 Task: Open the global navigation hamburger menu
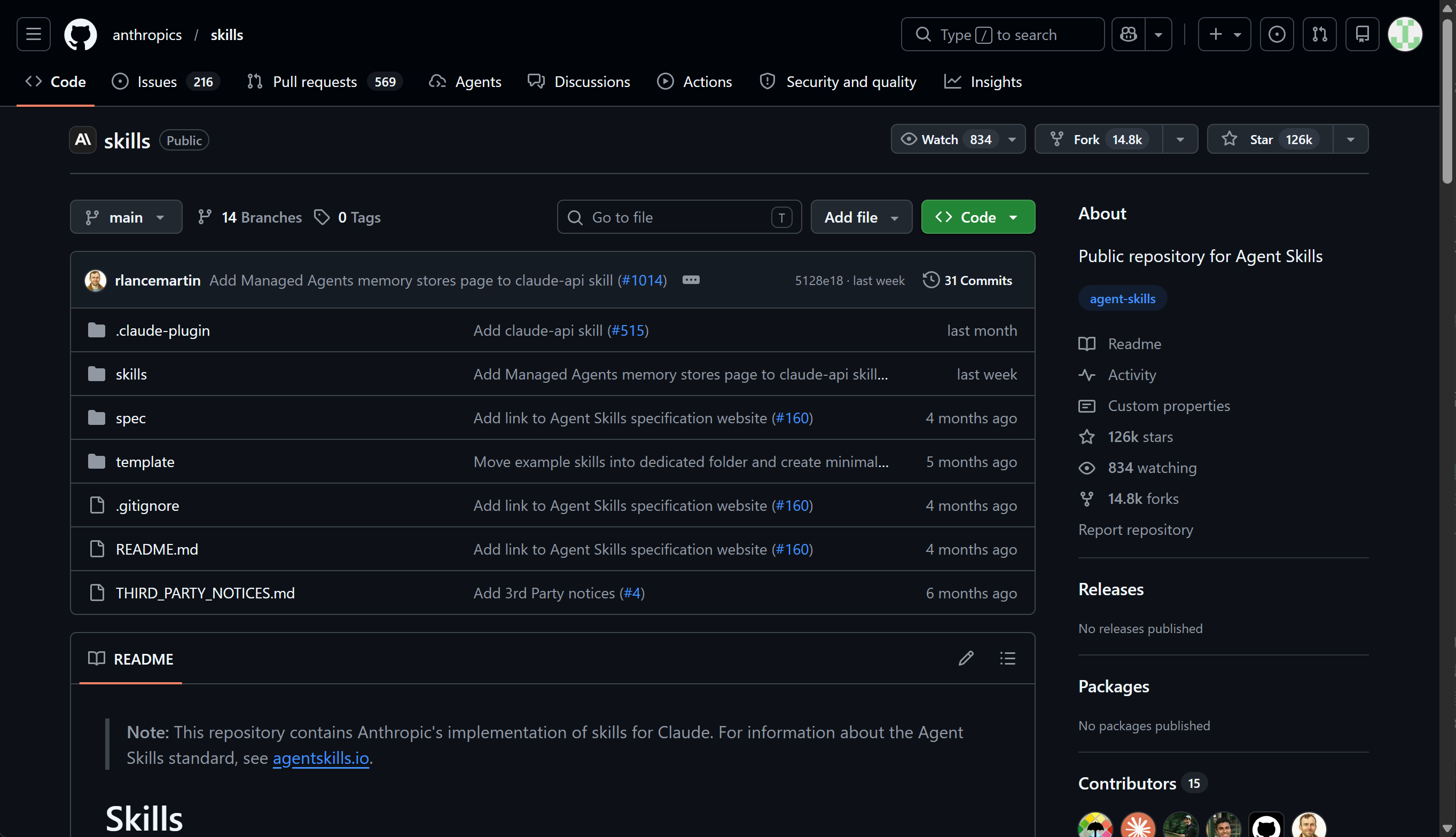tap(33, 35)
